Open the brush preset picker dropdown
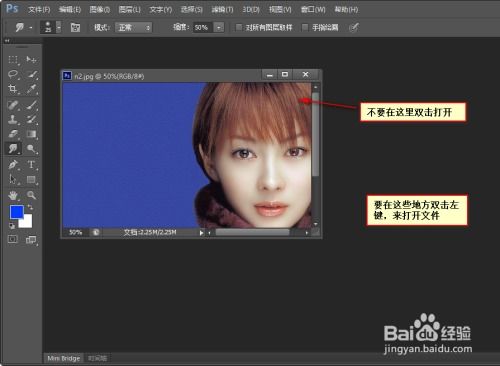The width and height of the screenshot is (500, 366). pyautogui.click(x=59, y=27)
